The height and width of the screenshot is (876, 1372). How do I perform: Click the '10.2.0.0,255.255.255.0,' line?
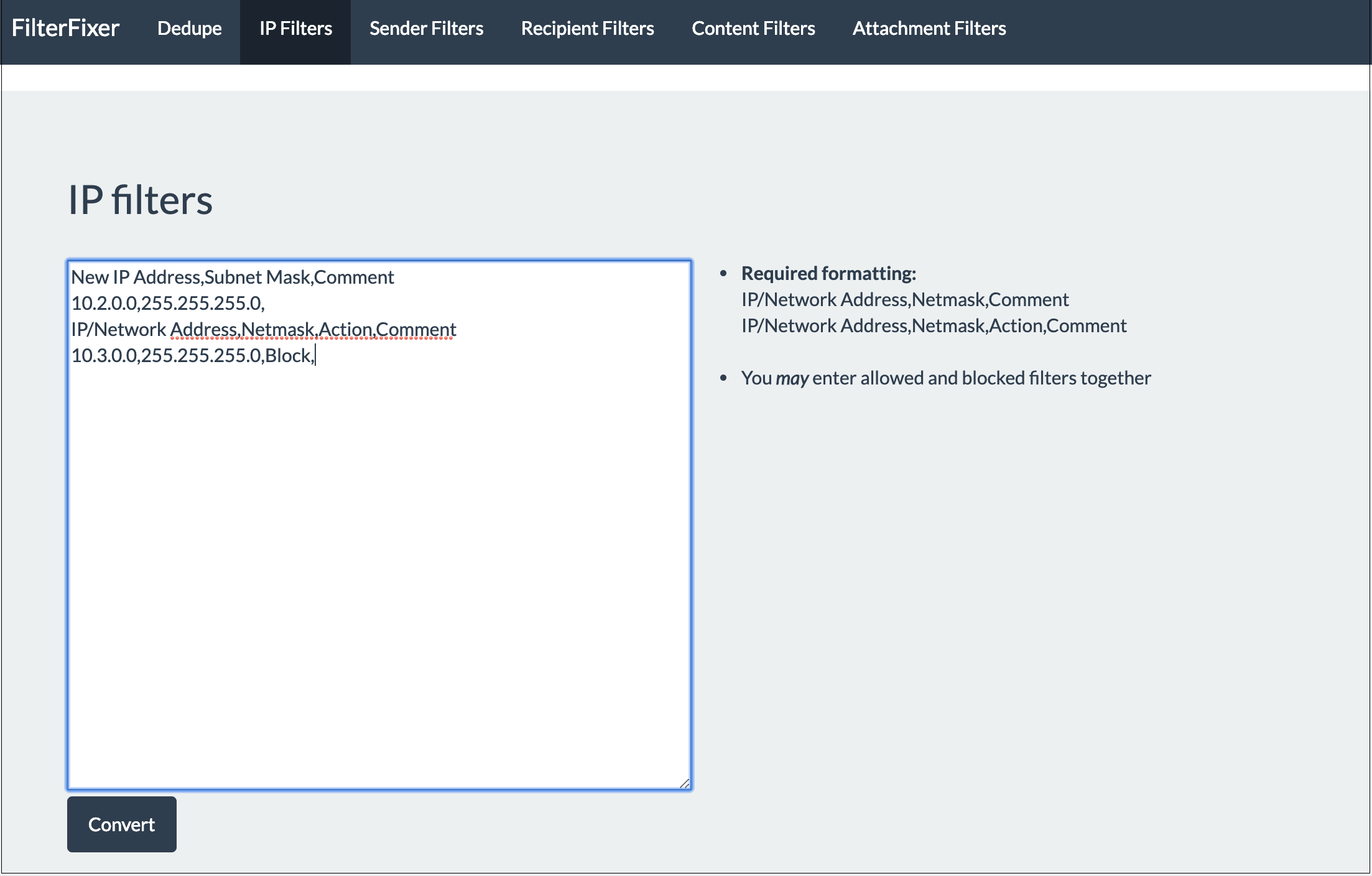pos(168,303)
